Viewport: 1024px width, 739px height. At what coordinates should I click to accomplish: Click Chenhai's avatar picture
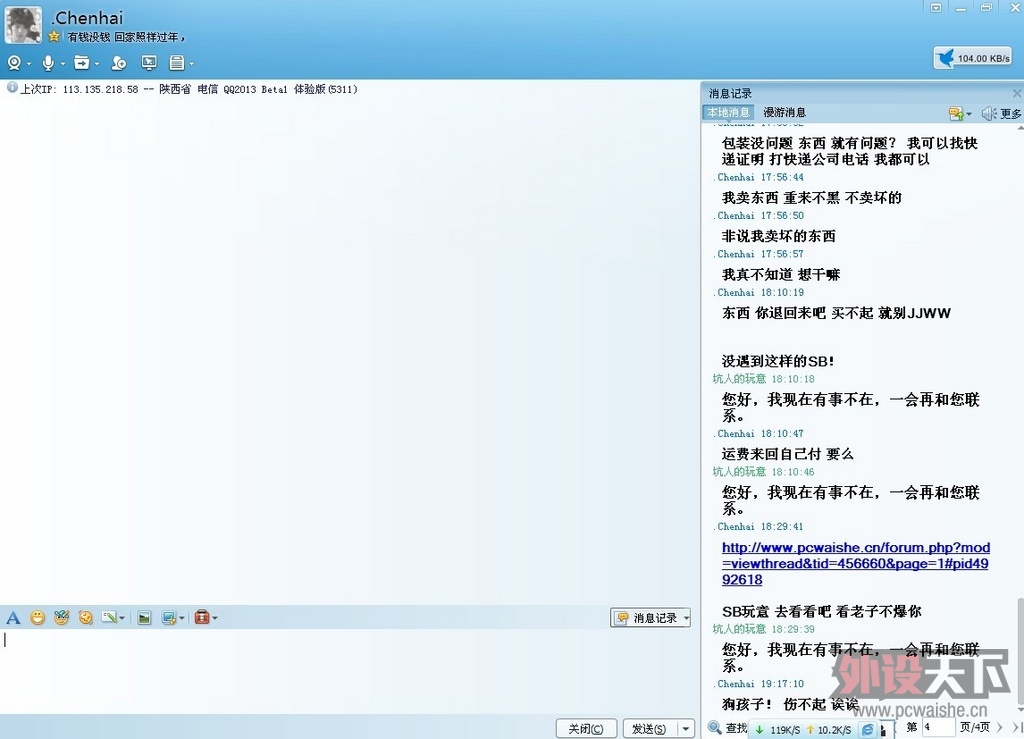pos(23,25)
